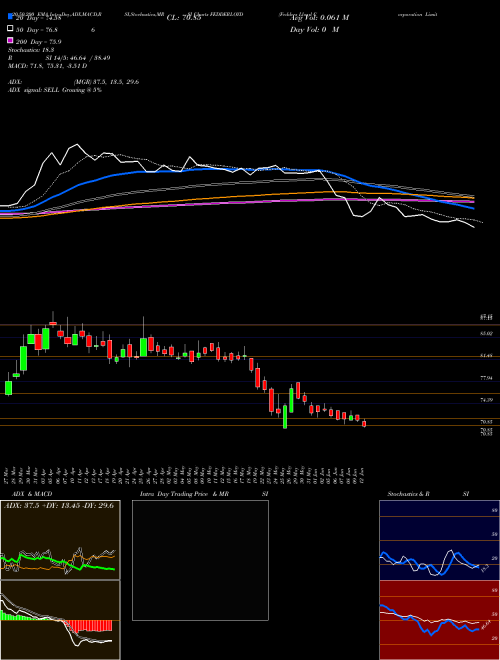The height and width of the screenshot is (660, 500).
Task: Select the '50 Day = 76.8' label
Action: click(x=36, y=30)
